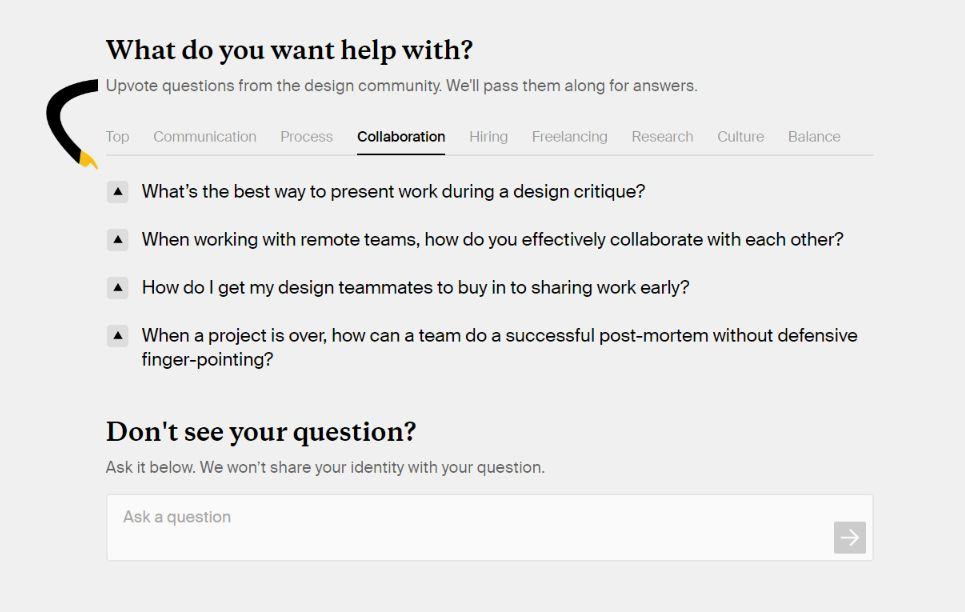Image resolution: width=965 pixels, height=612 pixels.
Task: Click the sharing work early question text
Action: point(415,288)
